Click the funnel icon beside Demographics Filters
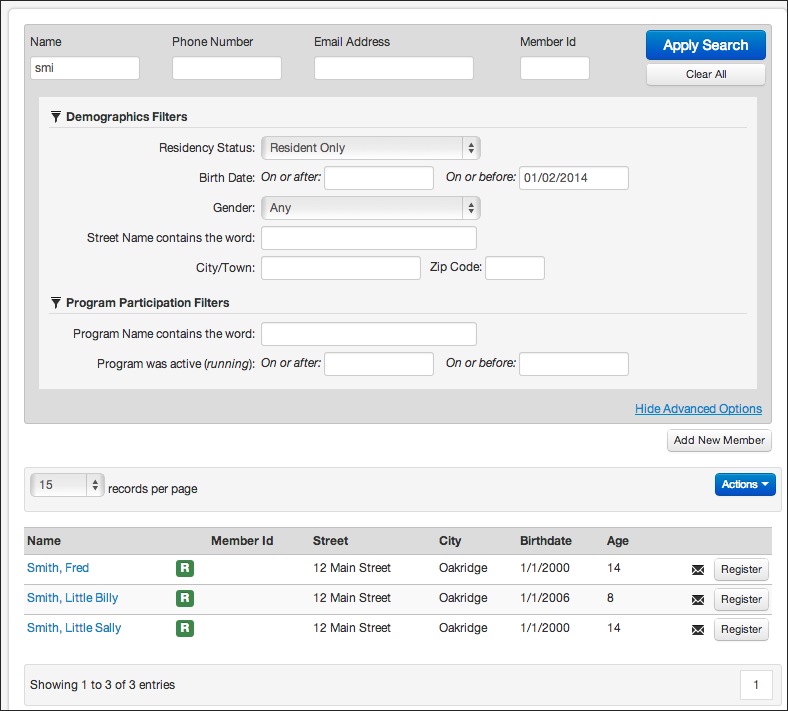Image resolution: width=788 pixels, height=711 pixels. coord(56,117)
